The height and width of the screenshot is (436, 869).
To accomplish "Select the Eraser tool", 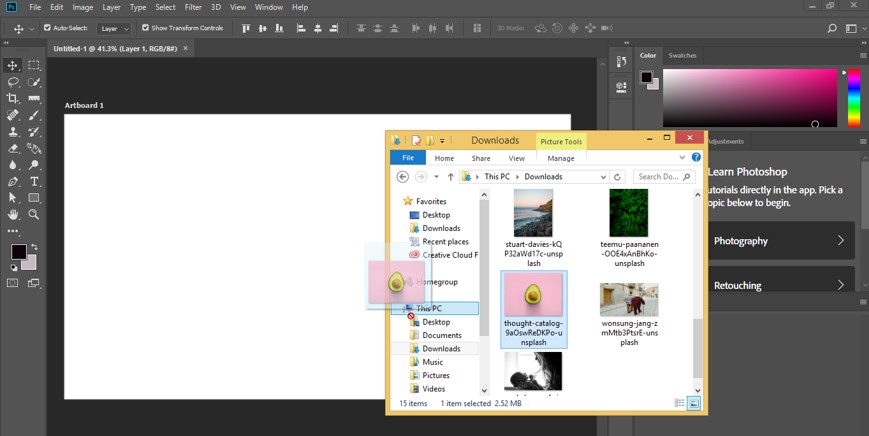I will pos(13,148).
